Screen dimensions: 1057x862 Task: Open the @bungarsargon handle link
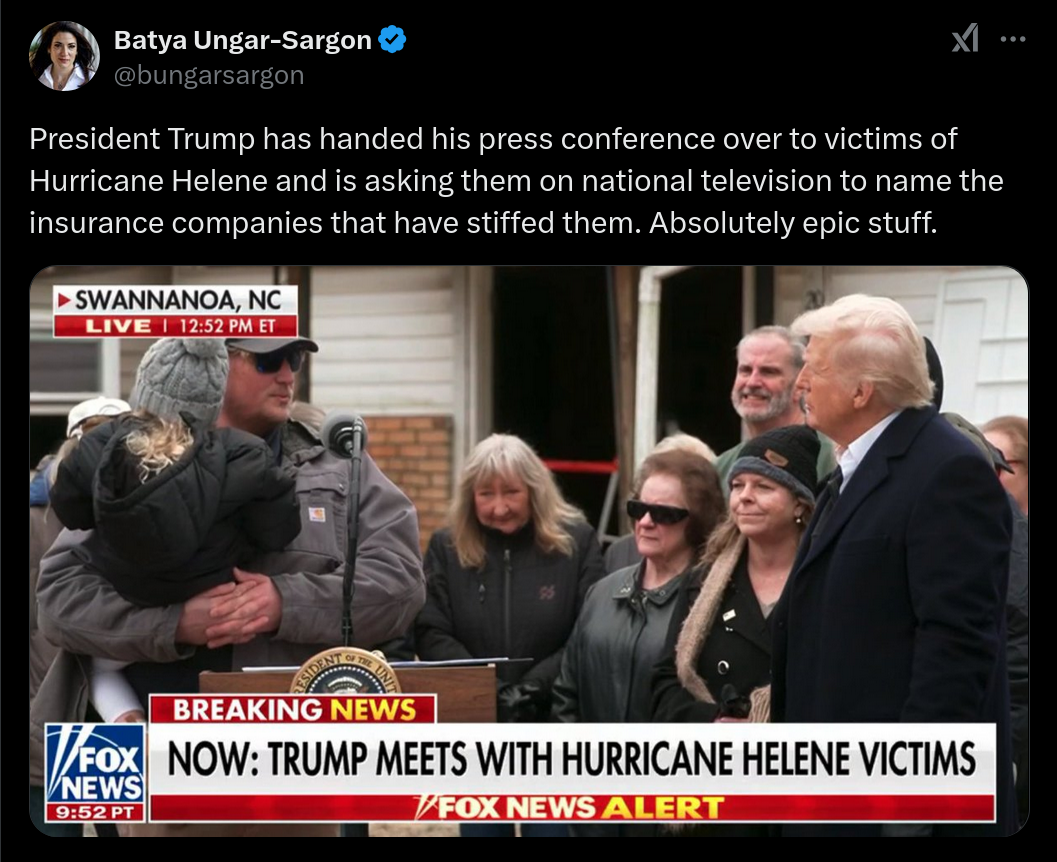point(209,75)
